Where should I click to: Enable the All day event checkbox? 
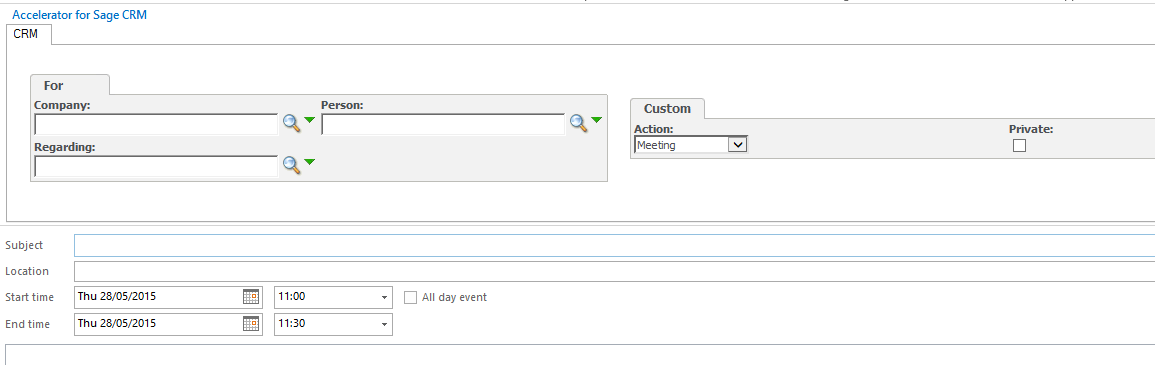pos(410,297)
